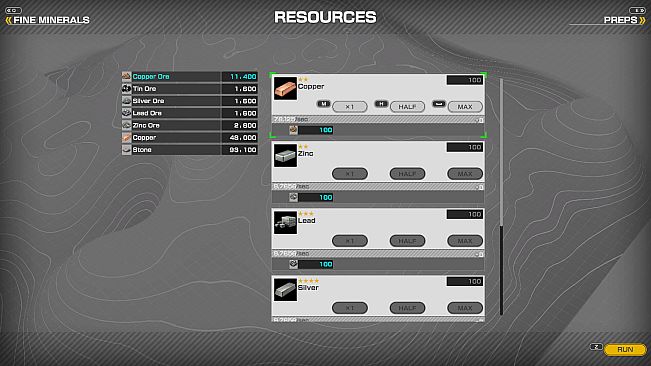Click the lead ore ingredient icon under Lead card
Screen dimensions: 651x366
click(294, 264)
